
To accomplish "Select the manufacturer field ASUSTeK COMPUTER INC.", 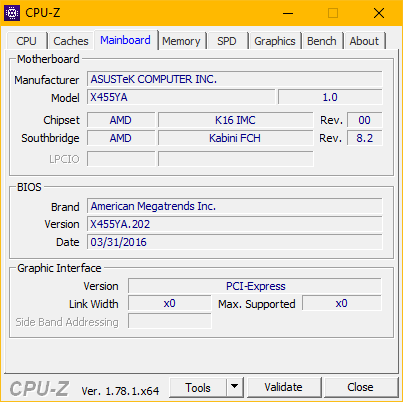I will 235,79.
